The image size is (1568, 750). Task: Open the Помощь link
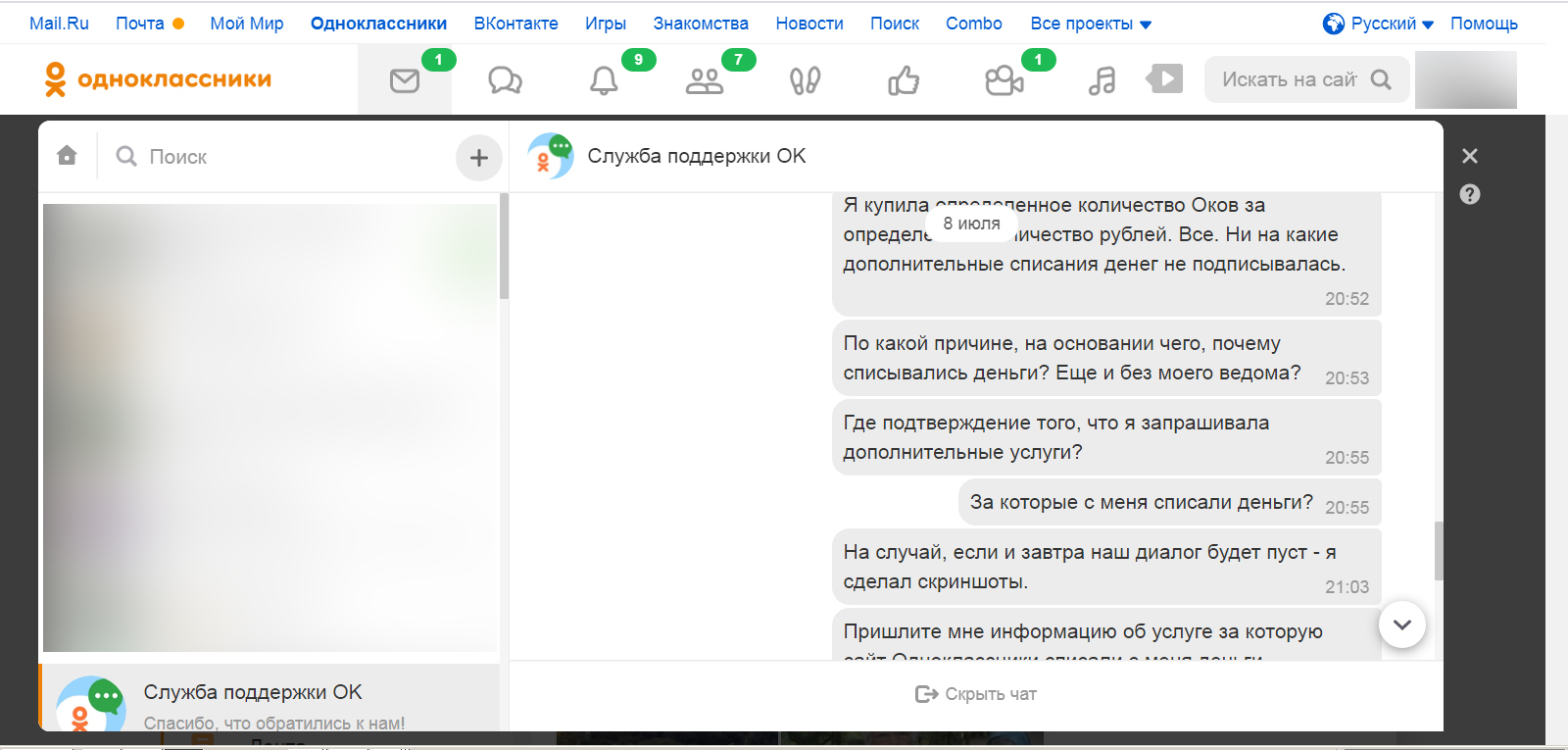(1484, 24)
